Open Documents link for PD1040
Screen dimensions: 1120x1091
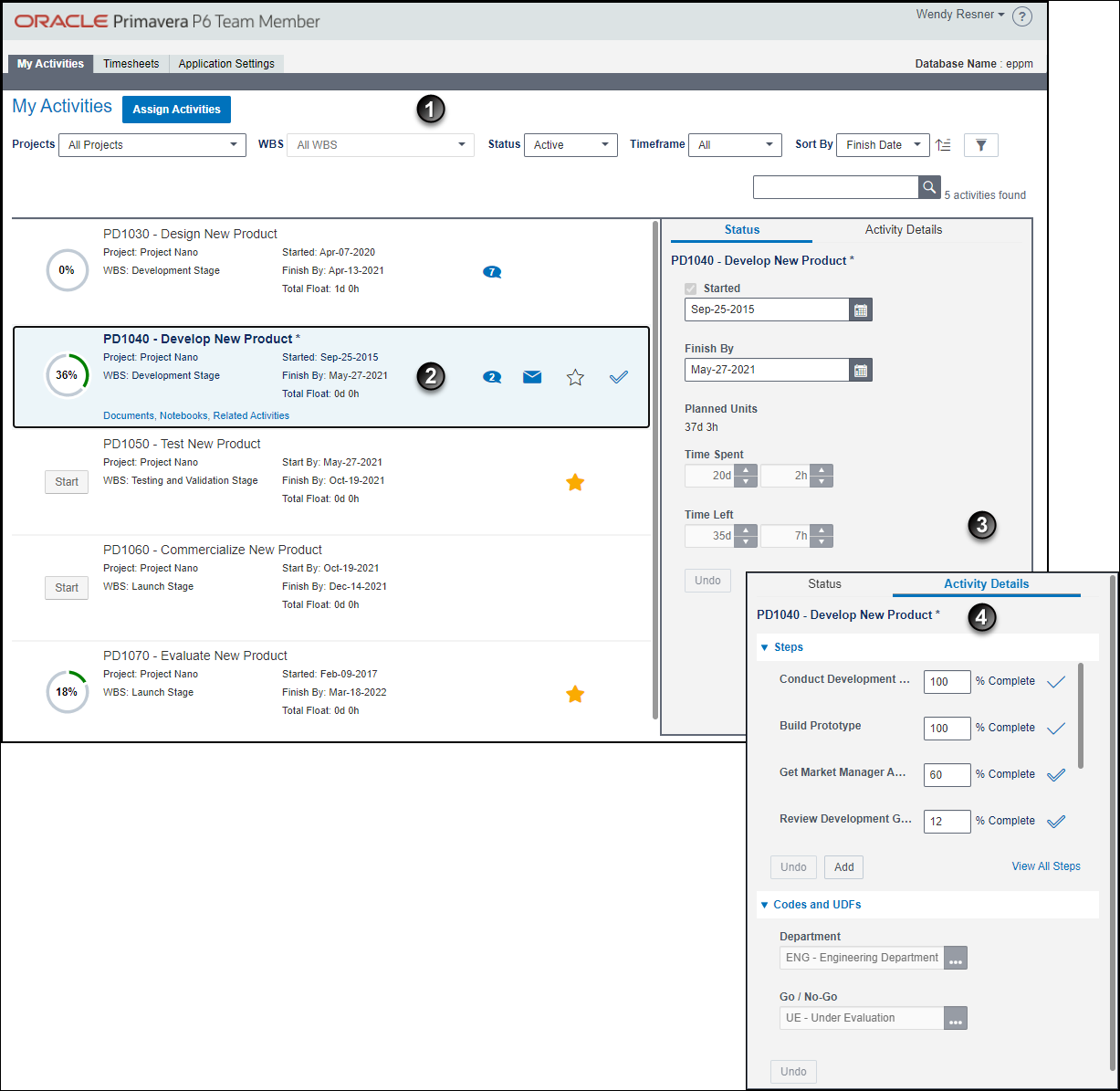[129, 415]
